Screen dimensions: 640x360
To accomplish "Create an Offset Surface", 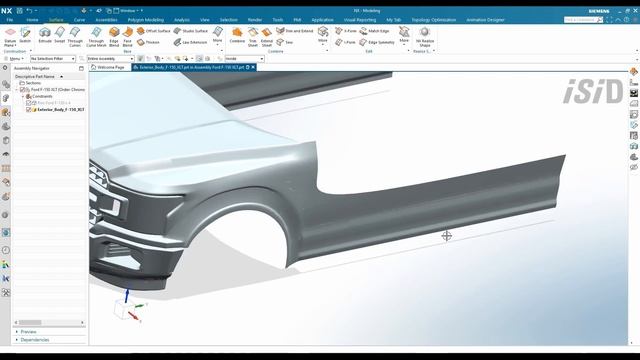I will 153,31.
